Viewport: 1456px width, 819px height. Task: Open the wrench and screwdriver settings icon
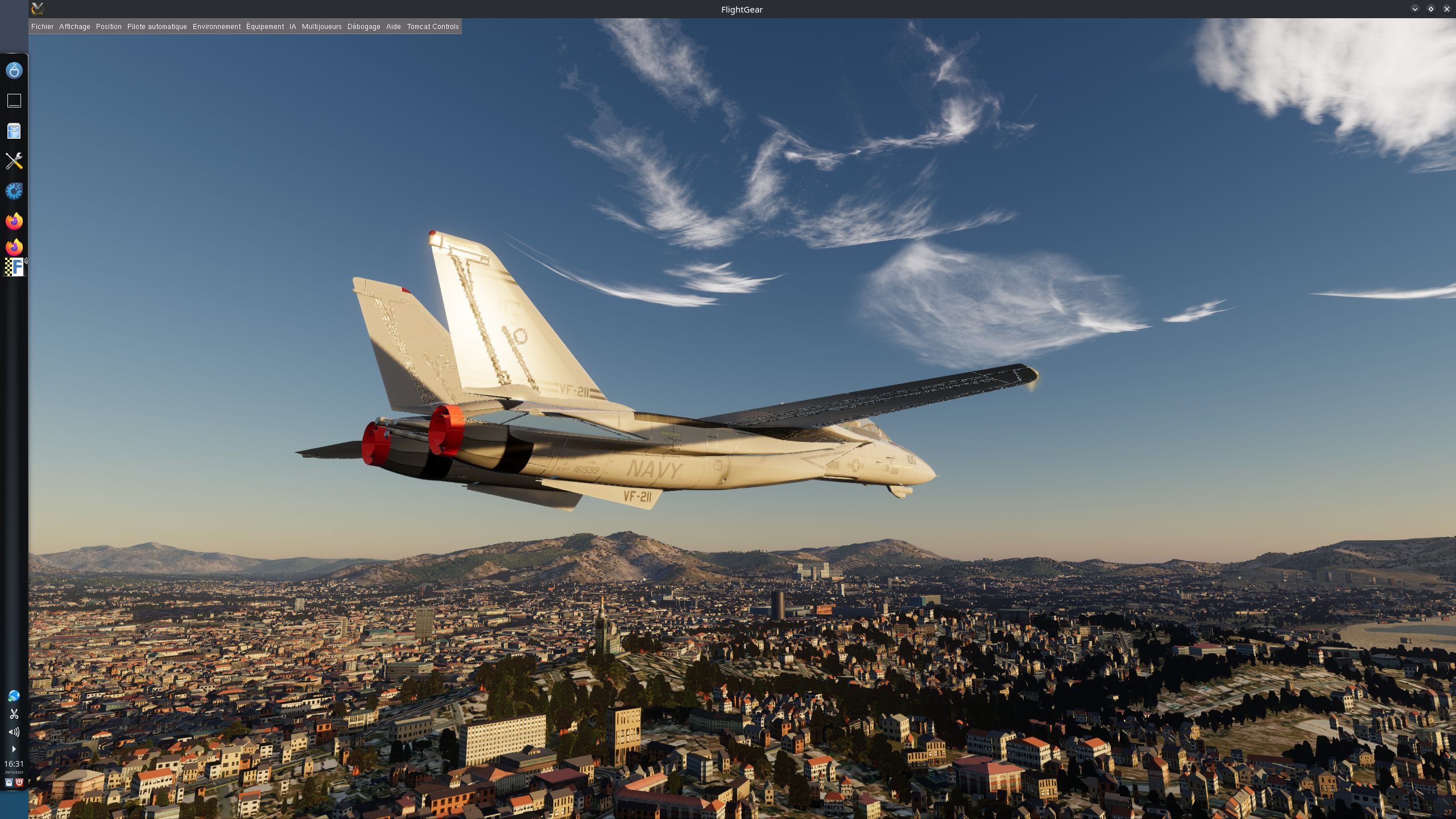[14, 161]
